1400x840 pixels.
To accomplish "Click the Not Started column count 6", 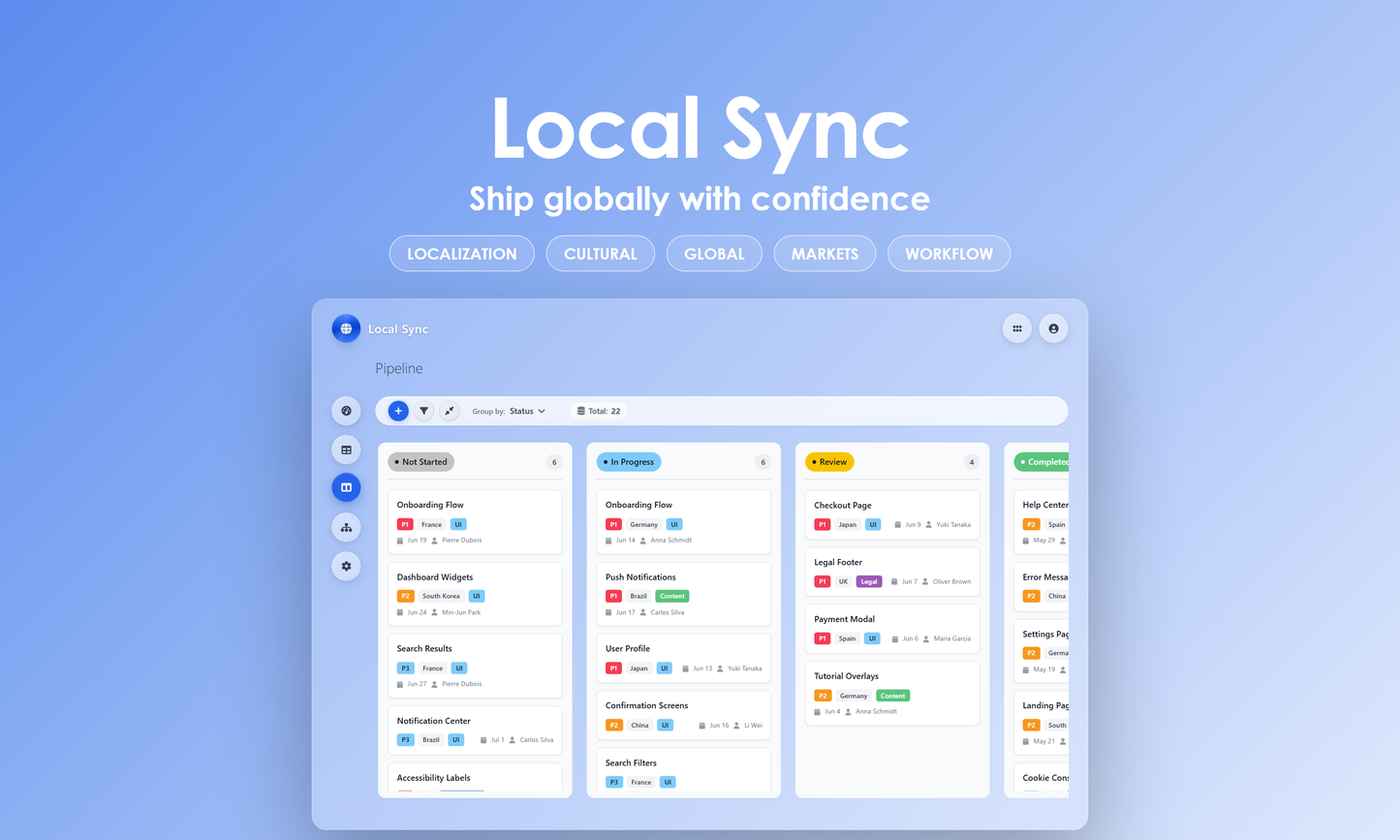I will pyautogui.click(x=554, y=462).
